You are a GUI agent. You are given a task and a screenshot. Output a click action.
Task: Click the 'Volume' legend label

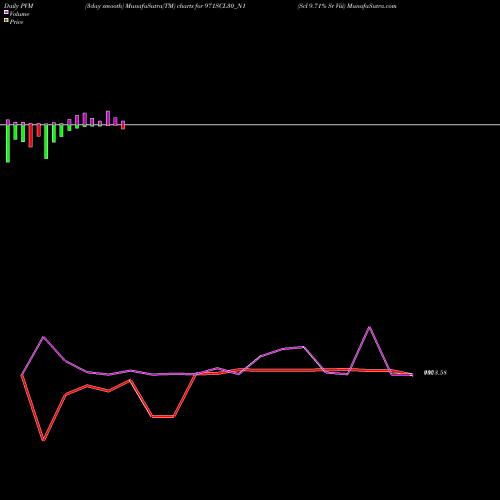click(x=19, y=14)
